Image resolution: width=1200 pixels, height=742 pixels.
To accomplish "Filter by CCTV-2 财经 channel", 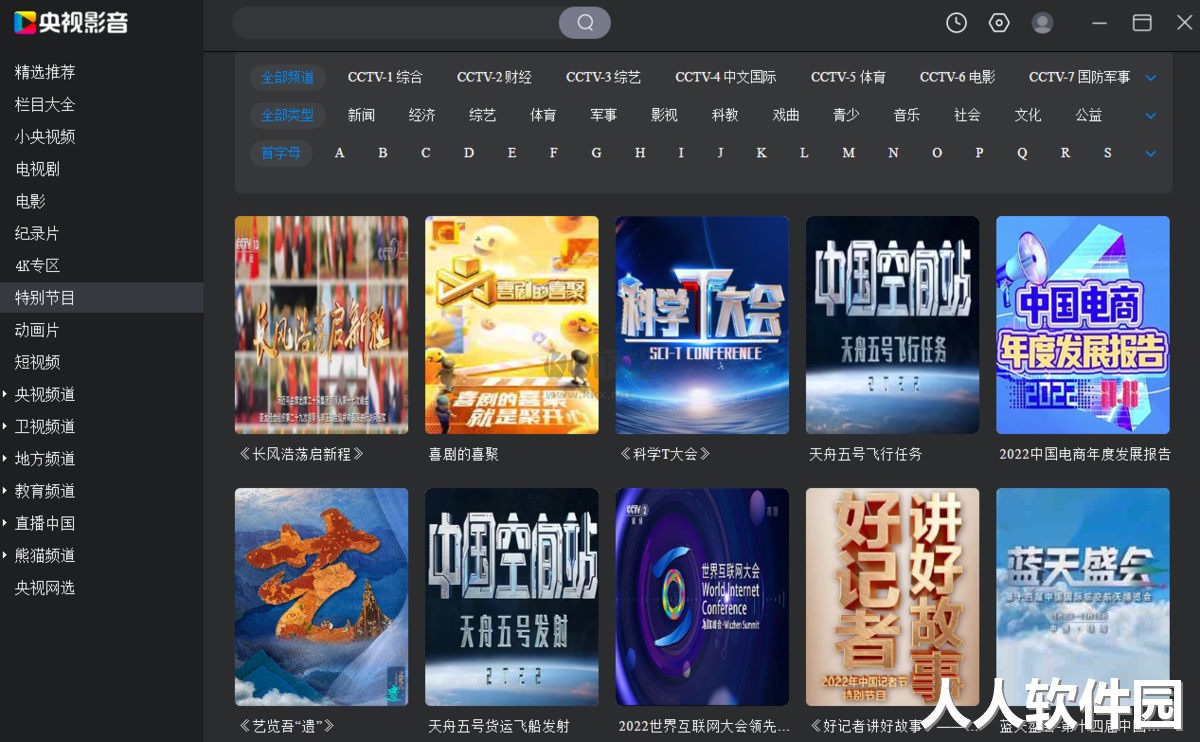I will (494, 77).
